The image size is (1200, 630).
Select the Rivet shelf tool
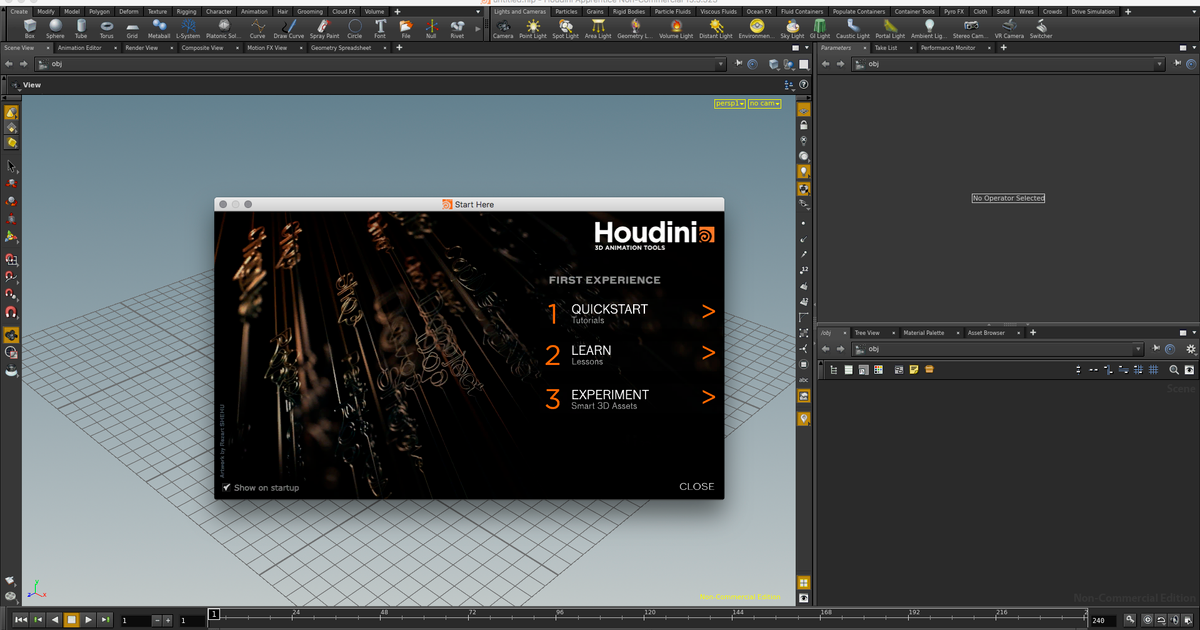(x=457, y=28)
